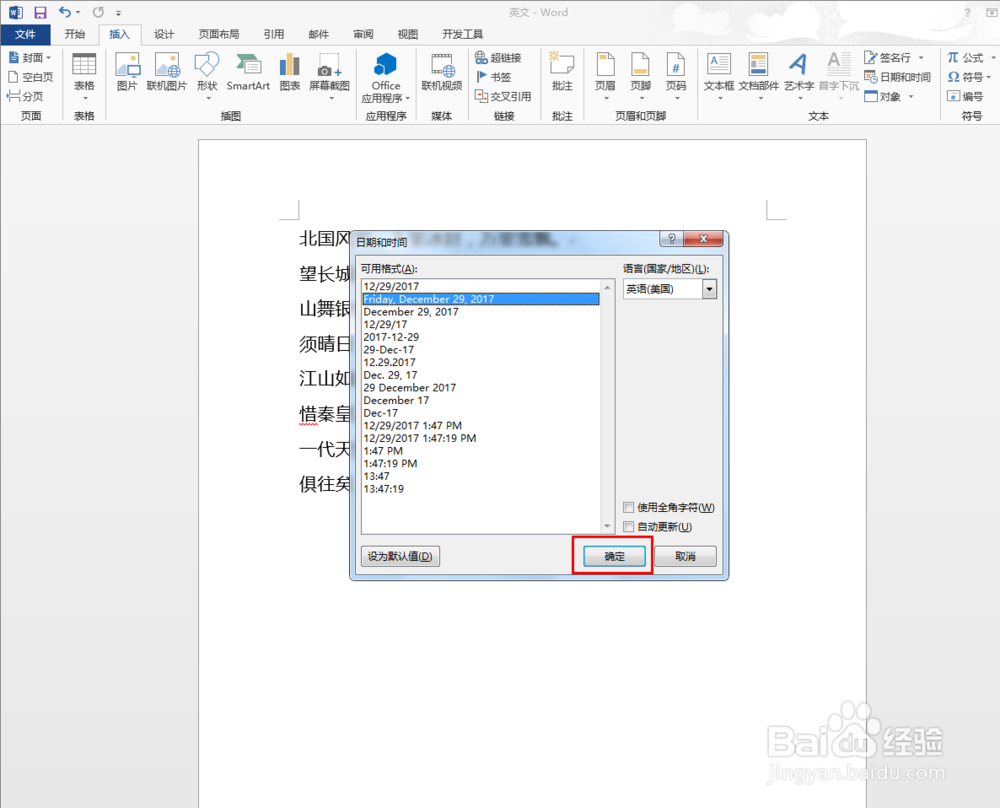Screen dimensions: 1000x808
Task: Open 联机图片 online pictures
Action: [166, 72]
